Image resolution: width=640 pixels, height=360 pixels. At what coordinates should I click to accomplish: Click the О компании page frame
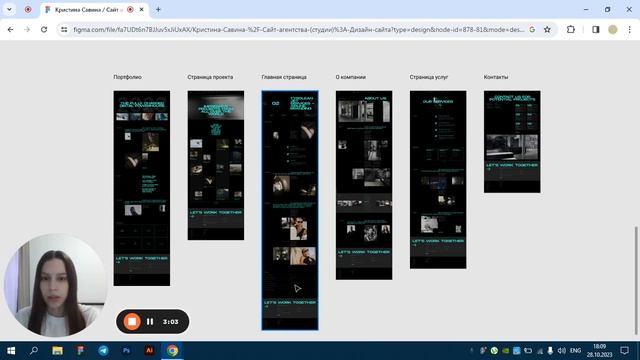pos(364,185)
